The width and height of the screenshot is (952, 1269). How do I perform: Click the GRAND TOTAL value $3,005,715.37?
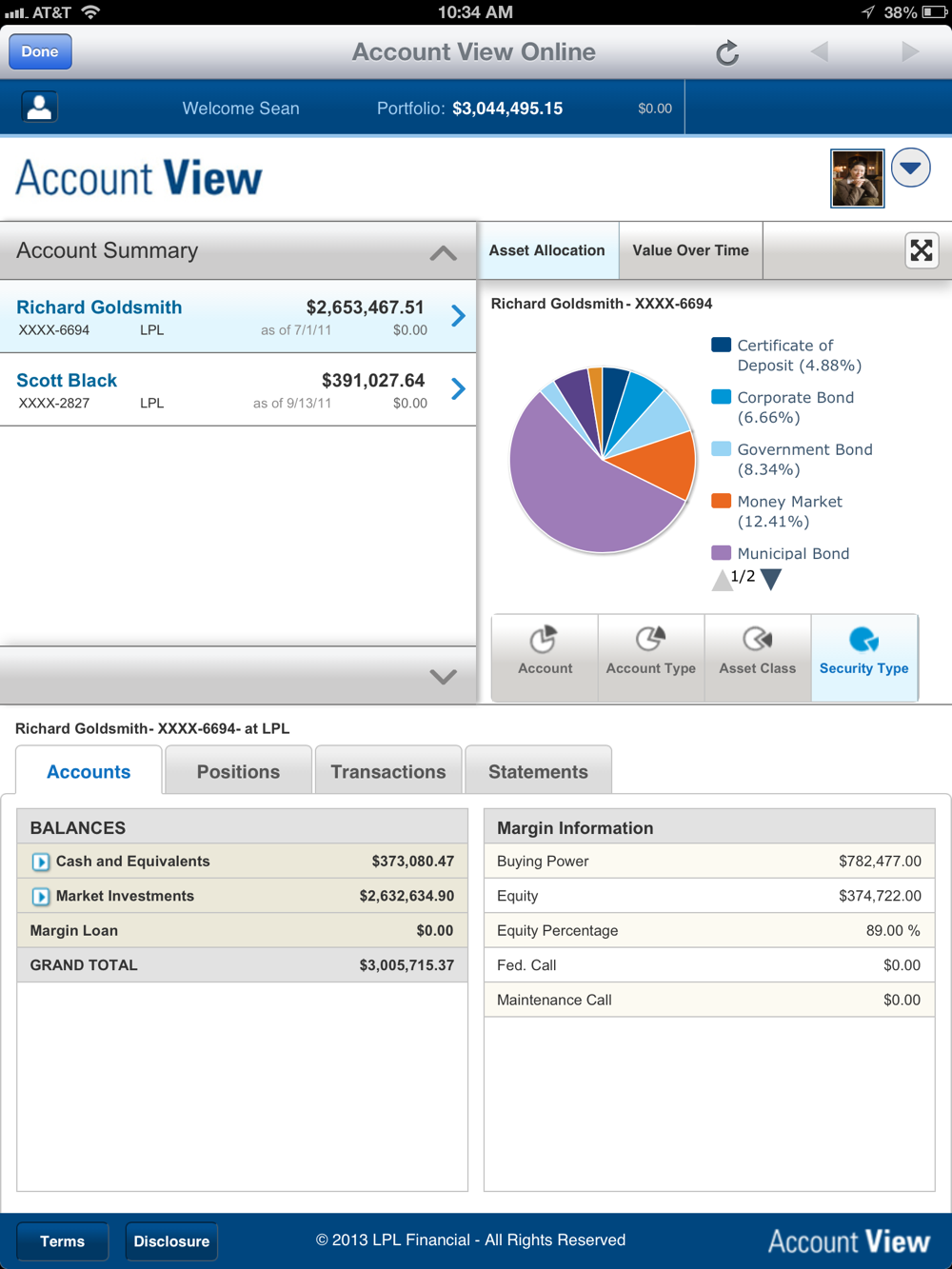click(407, 965)
